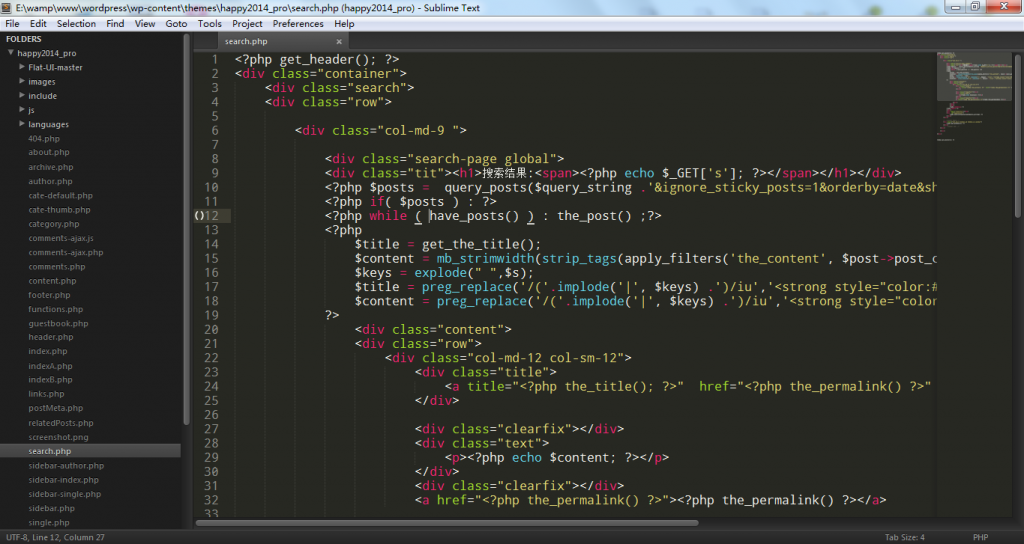Open single.php in sidebar
The height and width of the screenshot is (544, 1024).
[49, 522]
